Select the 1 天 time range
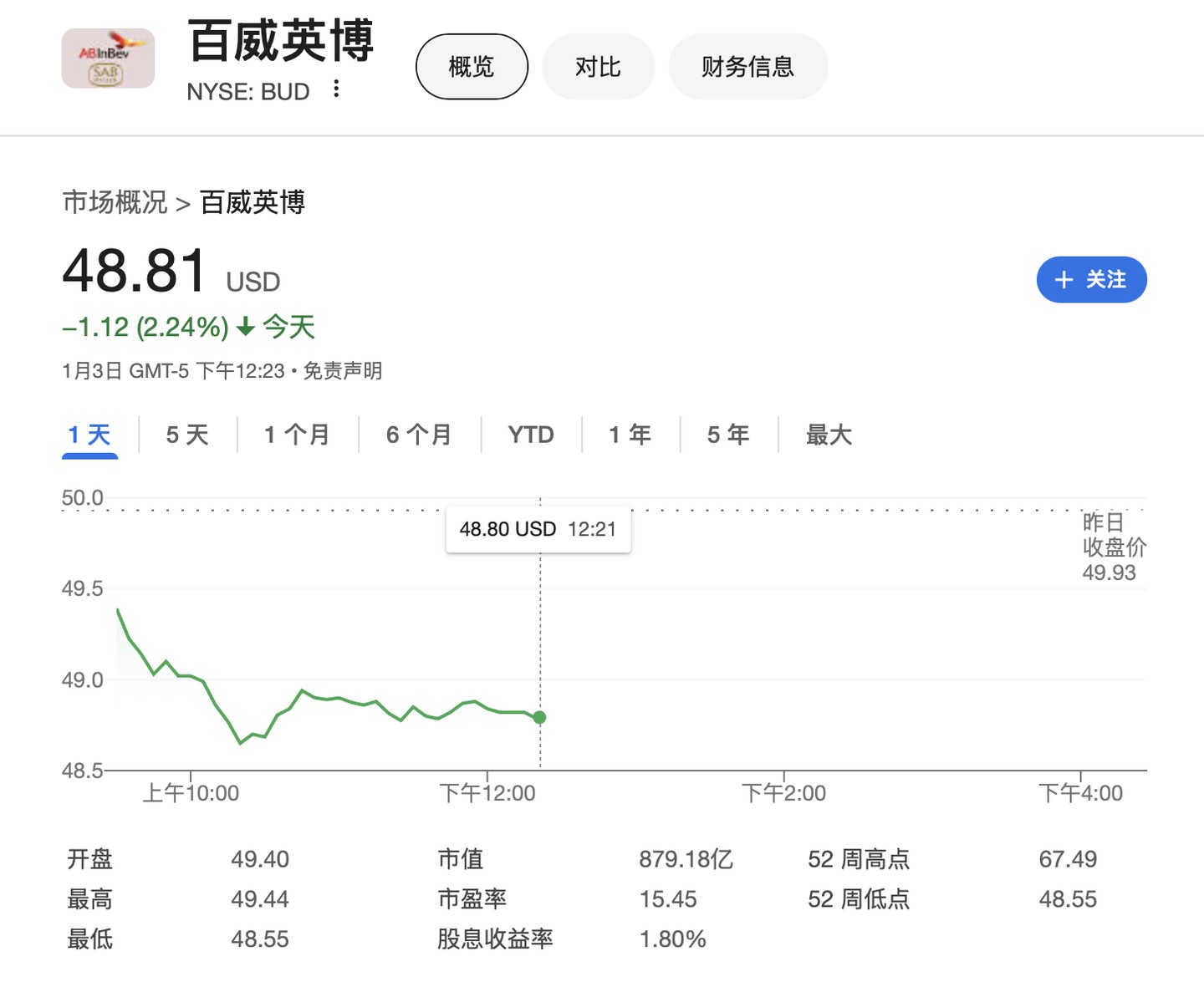Image resolution: width=1204 pixels, height=982 pixels. [89, 435]
